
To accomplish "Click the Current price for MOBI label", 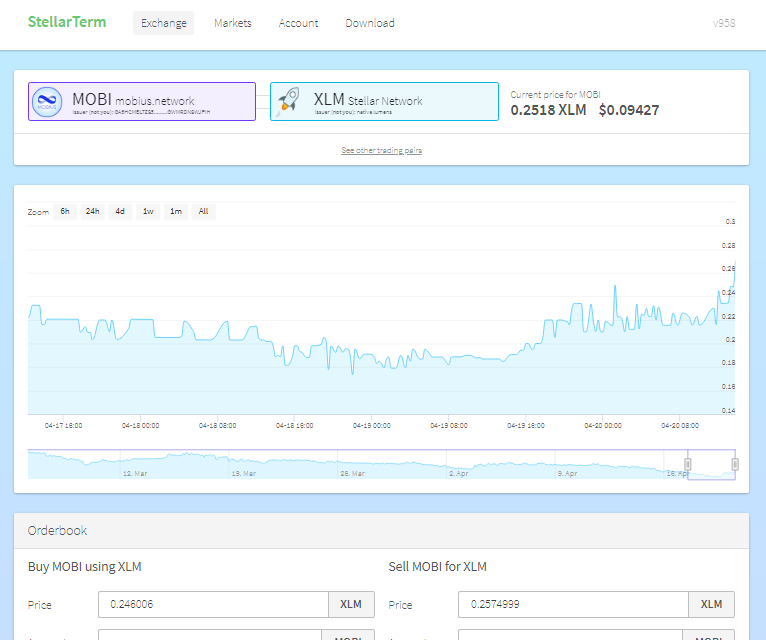I will pos(555,95).
